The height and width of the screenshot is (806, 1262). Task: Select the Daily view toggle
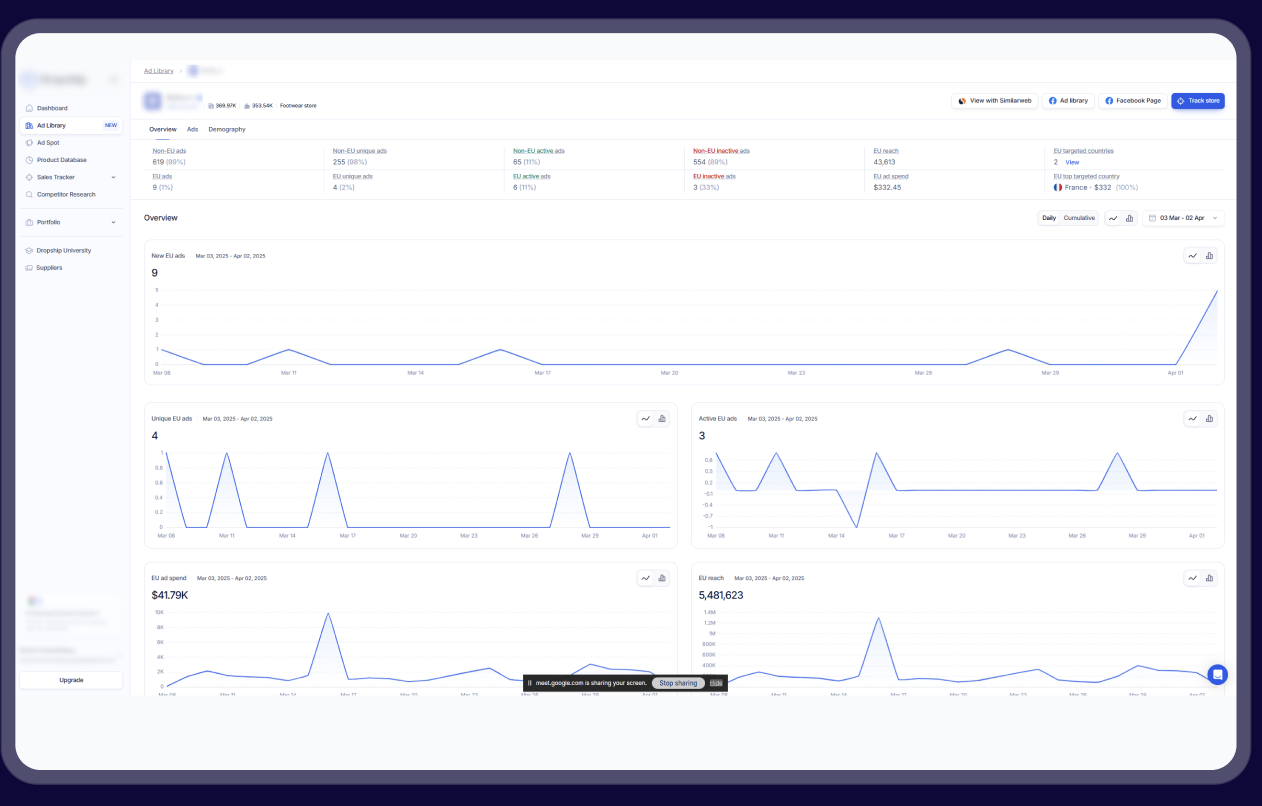[1049, 218]
